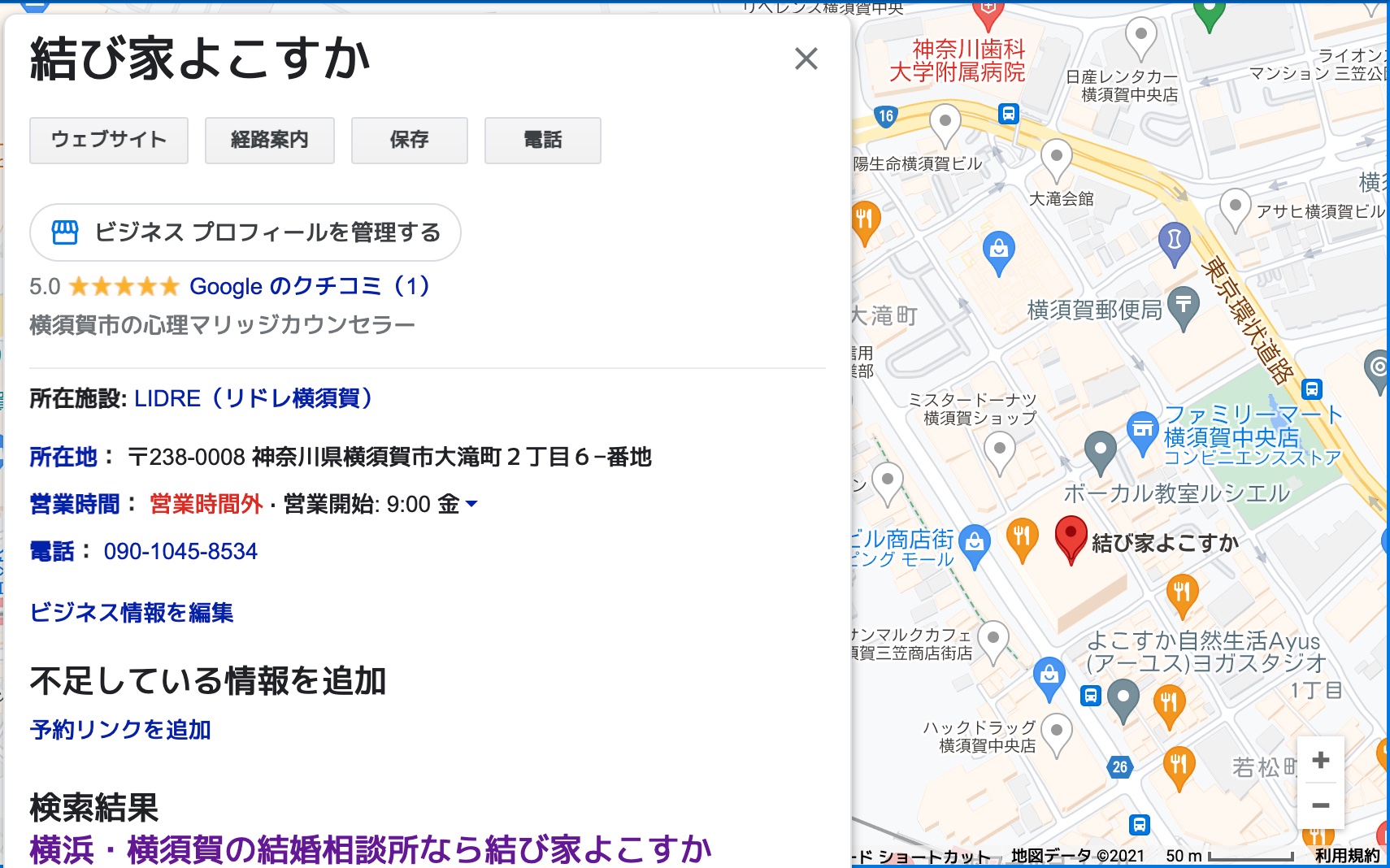This screenshot has width=1390, height=868.
Task: Click the bus stop icon on 東京環状道路
Action: pos(1312,389)
